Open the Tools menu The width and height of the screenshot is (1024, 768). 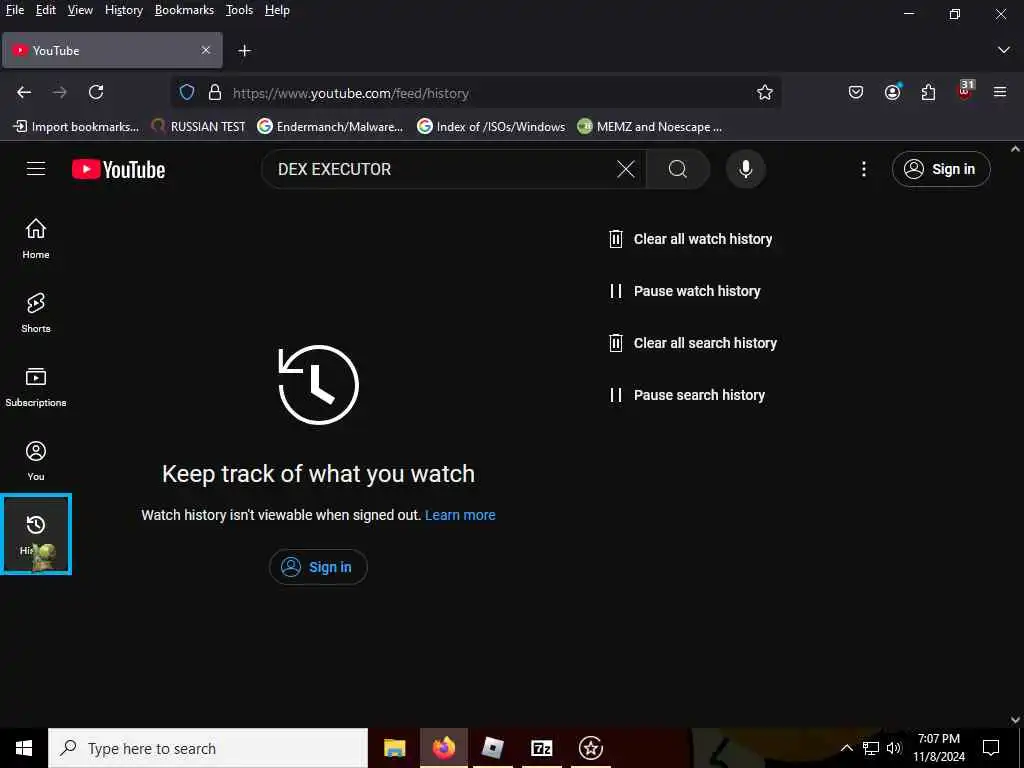click(x=239, y=10)
